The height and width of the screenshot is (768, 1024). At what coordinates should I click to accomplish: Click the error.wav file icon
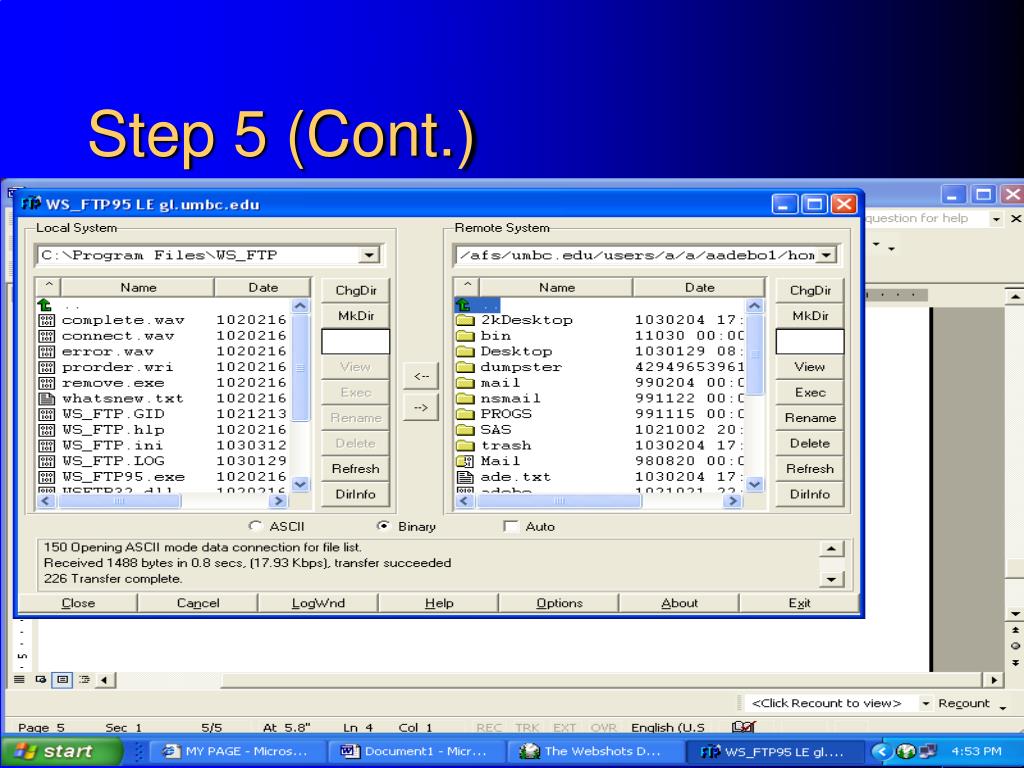[x=46, y=351]
